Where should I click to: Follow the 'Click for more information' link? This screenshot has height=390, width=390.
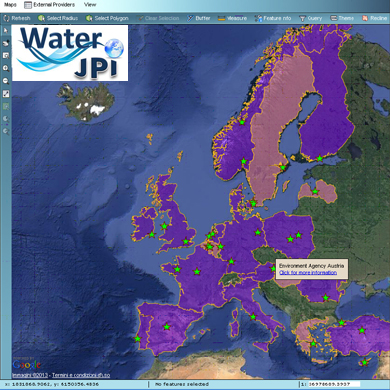(308, 273)
